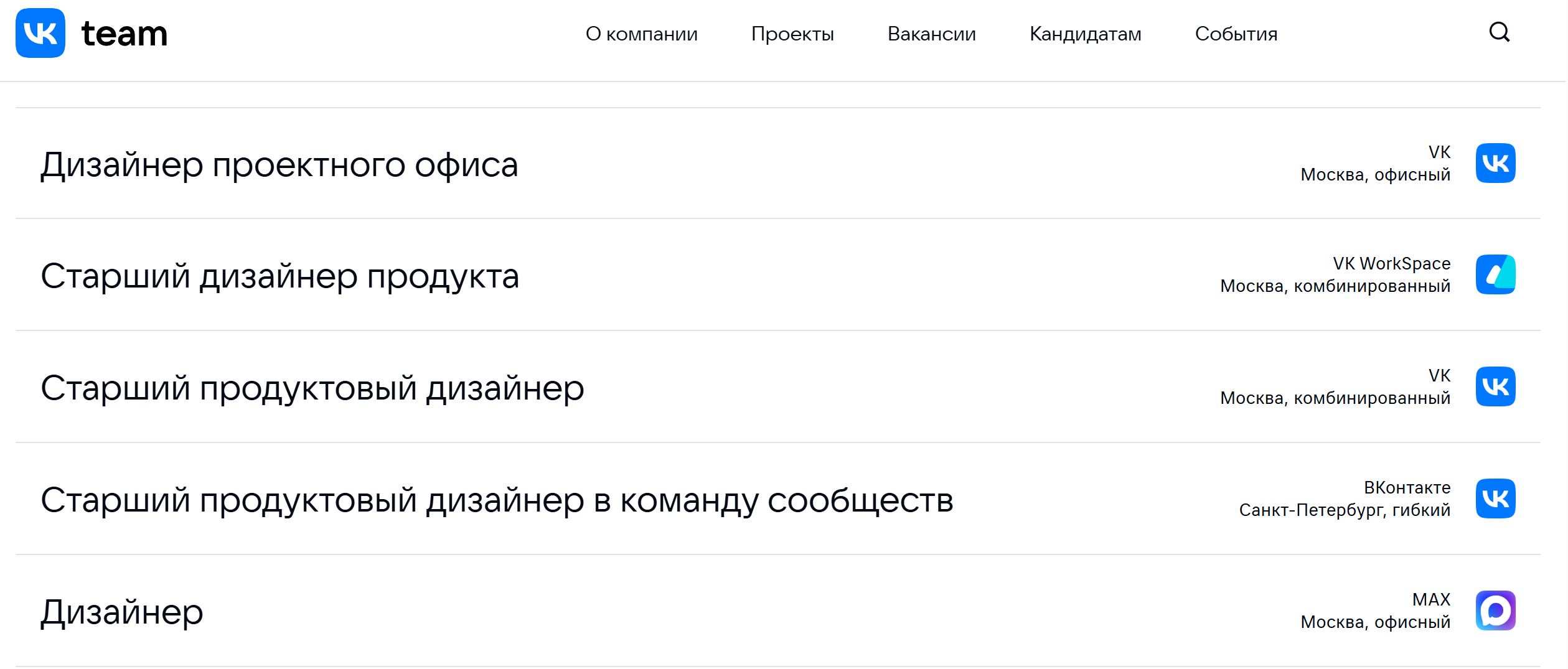Open the Кандидатам menu item
1568x669 pixels.
coord(1085,34)
